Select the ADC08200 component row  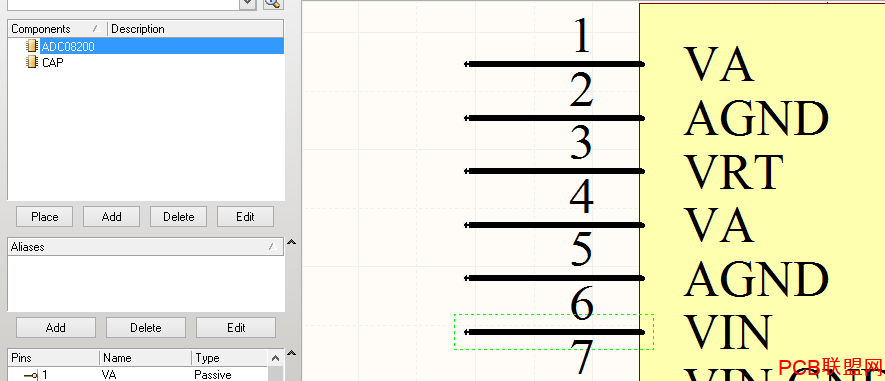tap(146, 46)
